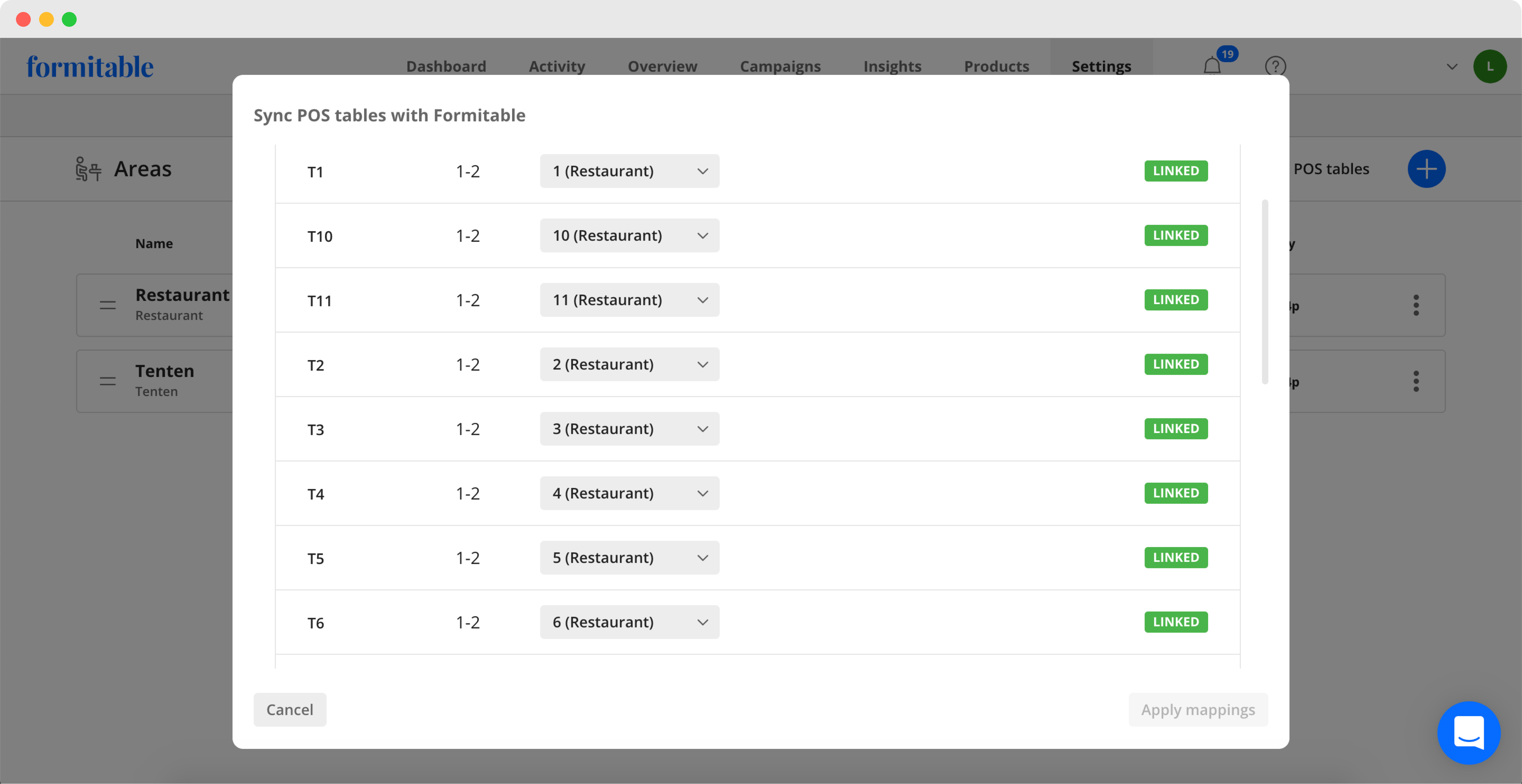Click the user avatar L icon
Viewport: 1522px width, 784px height.
click(x=1490, y=66)
